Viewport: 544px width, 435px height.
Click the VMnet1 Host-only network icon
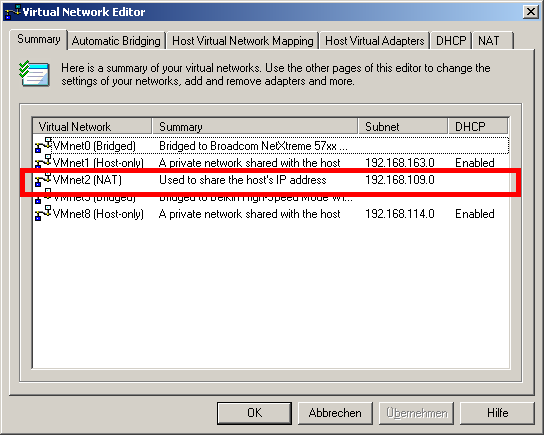pyautogui.click(x=43, y=162)
